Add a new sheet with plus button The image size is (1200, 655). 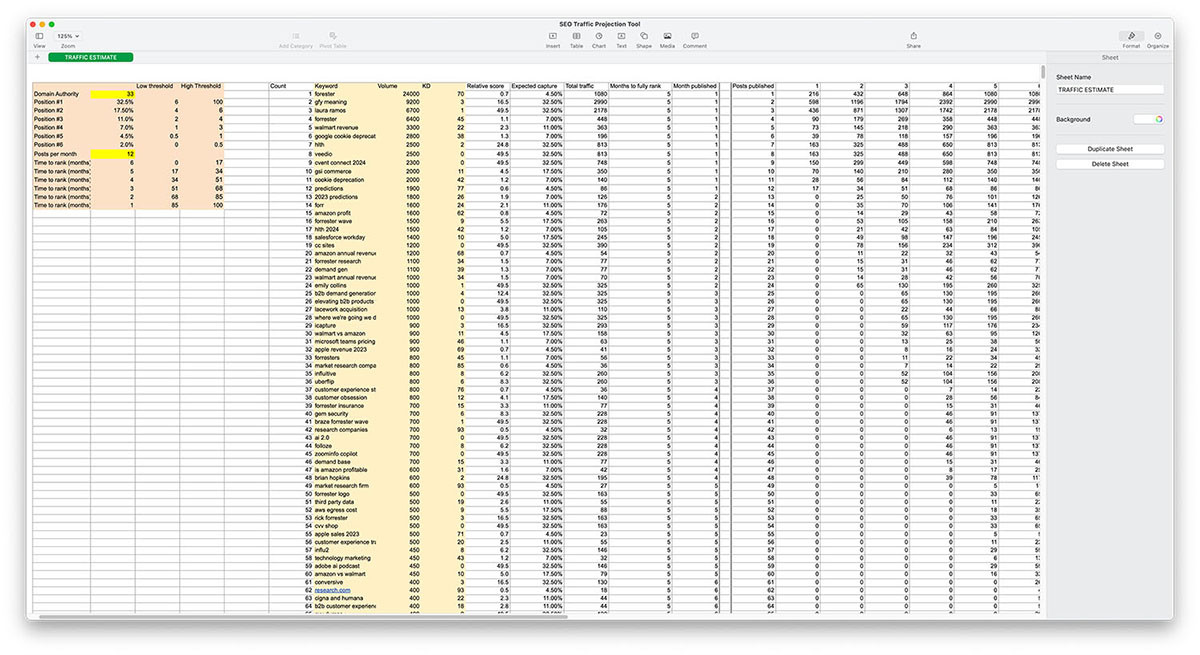point(37,58)
